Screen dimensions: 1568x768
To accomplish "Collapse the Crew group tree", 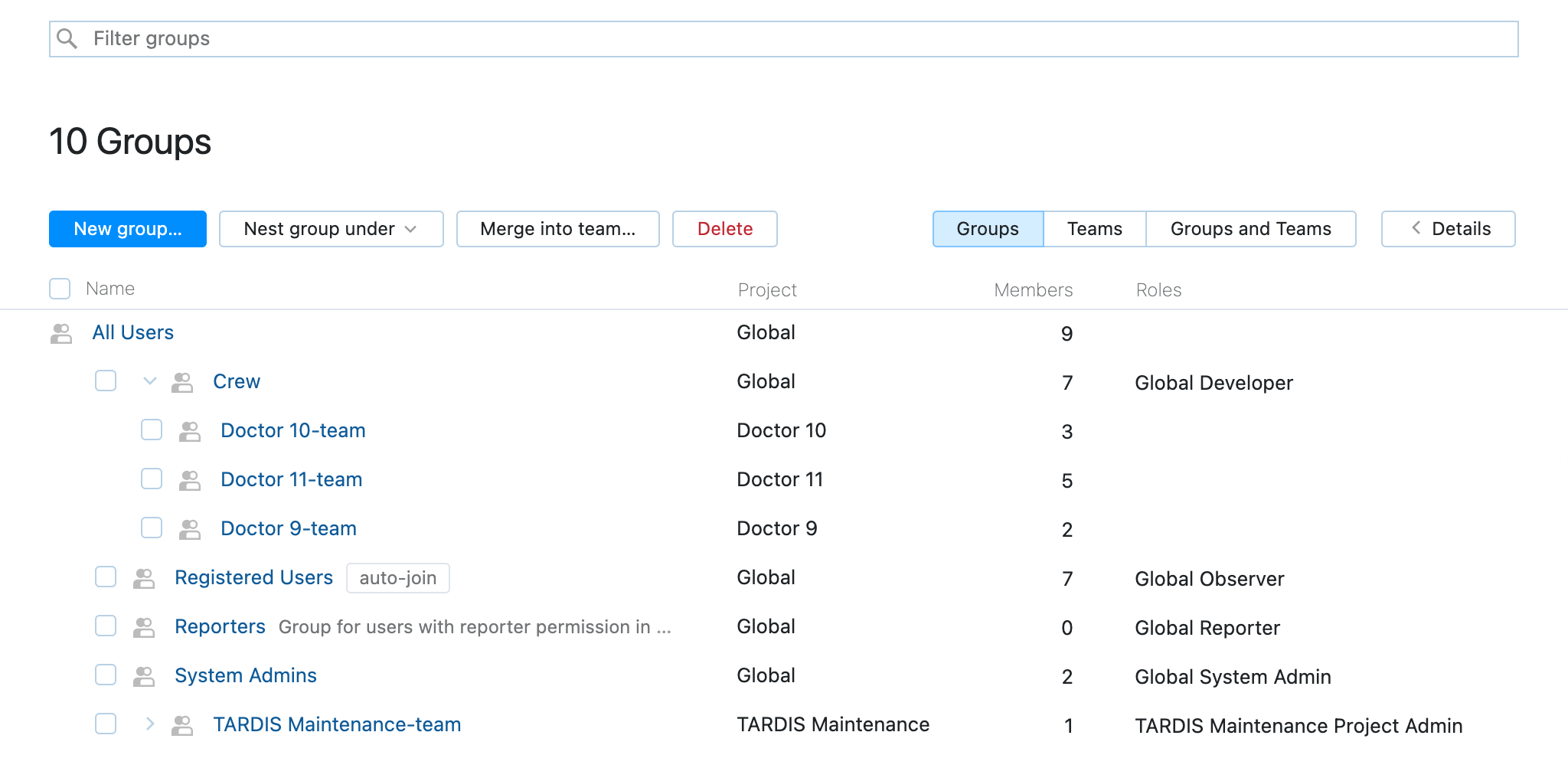I will [149, 381].
